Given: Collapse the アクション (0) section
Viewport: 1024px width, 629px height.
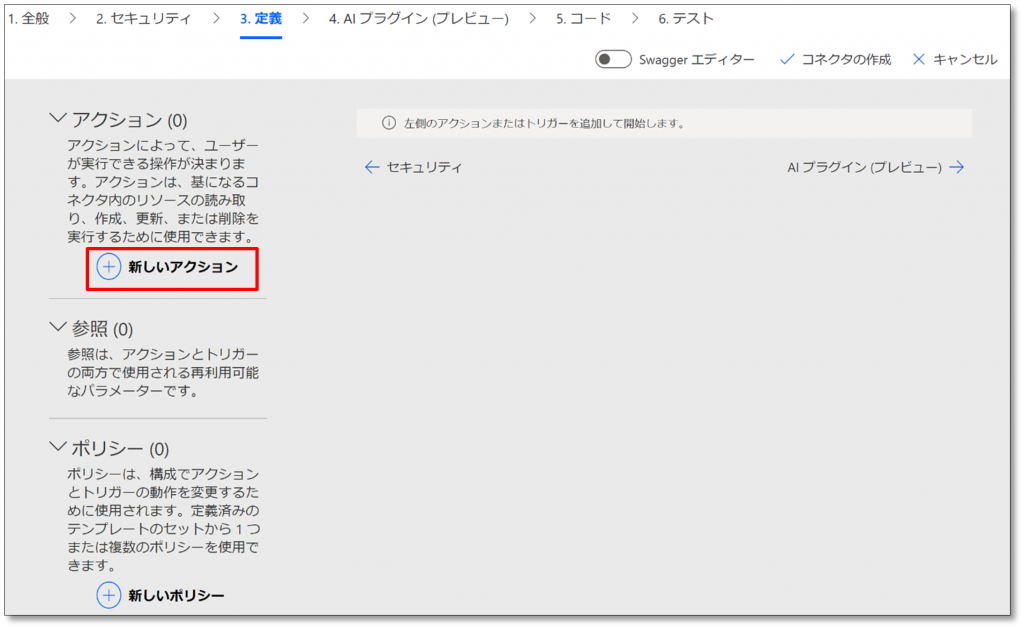Looking at the screenshot, I should pyautogui.click(x=57, y=118).
